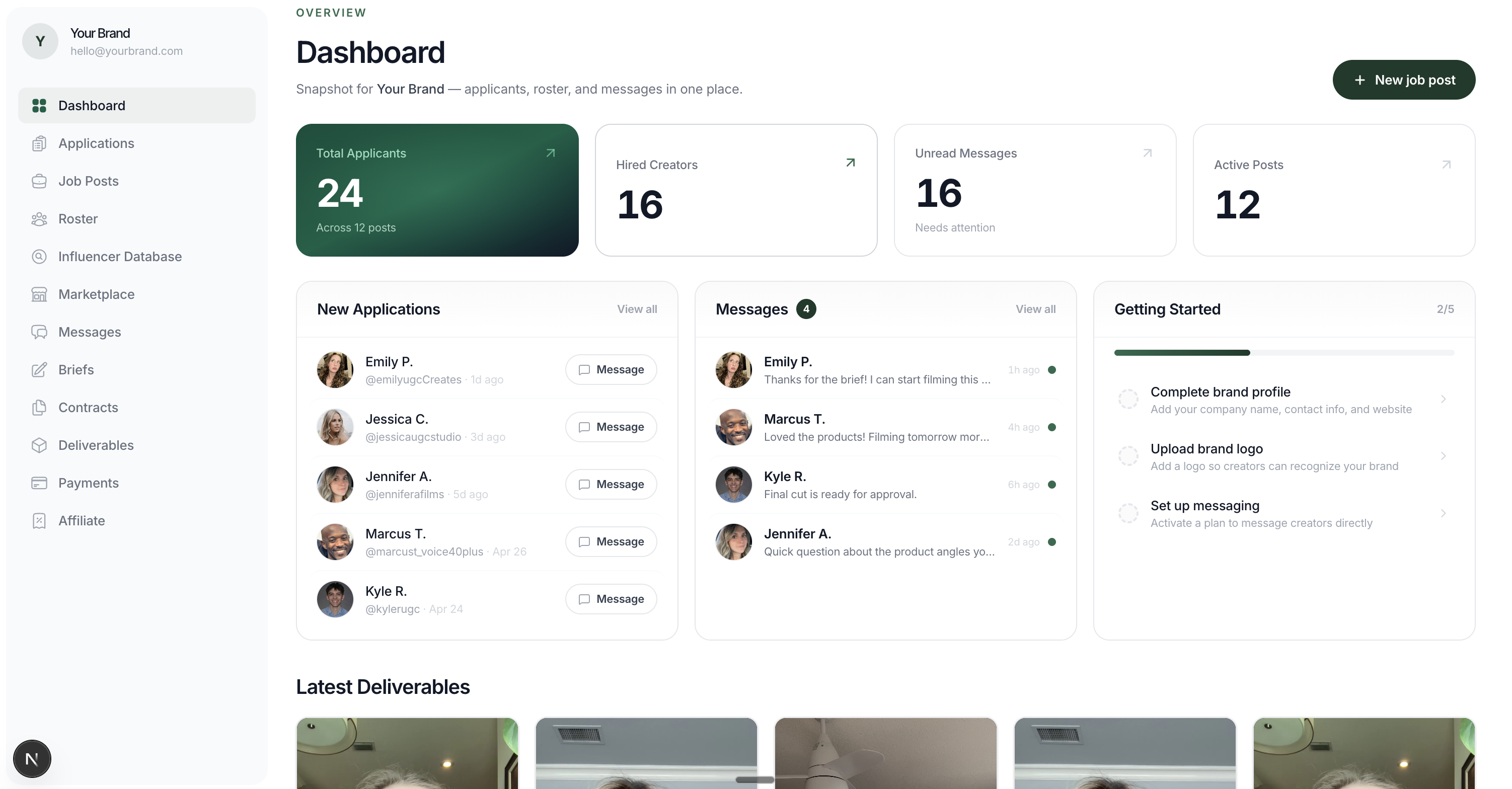Click hello@yourbrand.com email text
This screenshot has height=789, width=1512.
tap(126, 51)
